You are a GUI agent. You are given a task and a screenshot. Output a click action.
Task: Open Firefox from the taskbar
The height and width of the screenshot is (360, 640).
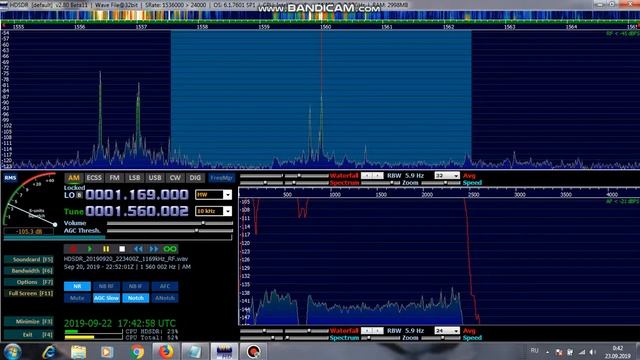pyautogui.click(x=165, y=351)
